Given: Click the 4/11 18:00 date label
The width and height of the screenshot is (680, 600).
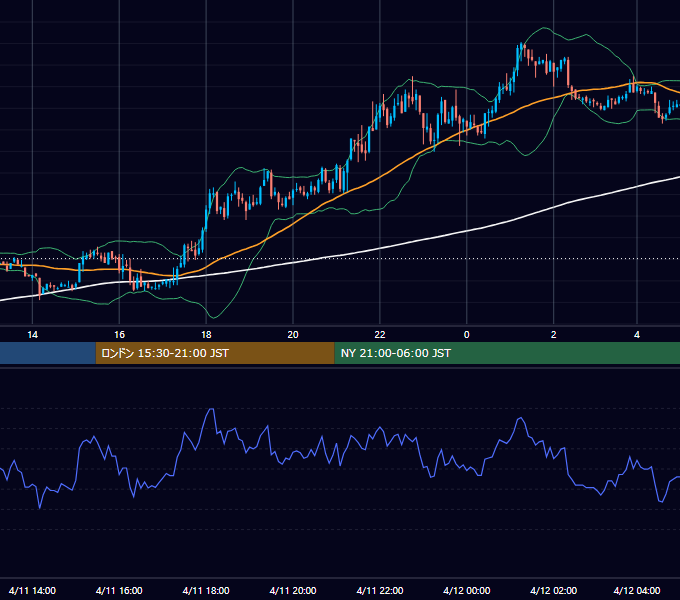Looking at the screenshot, I should click(x=206, y=590).
